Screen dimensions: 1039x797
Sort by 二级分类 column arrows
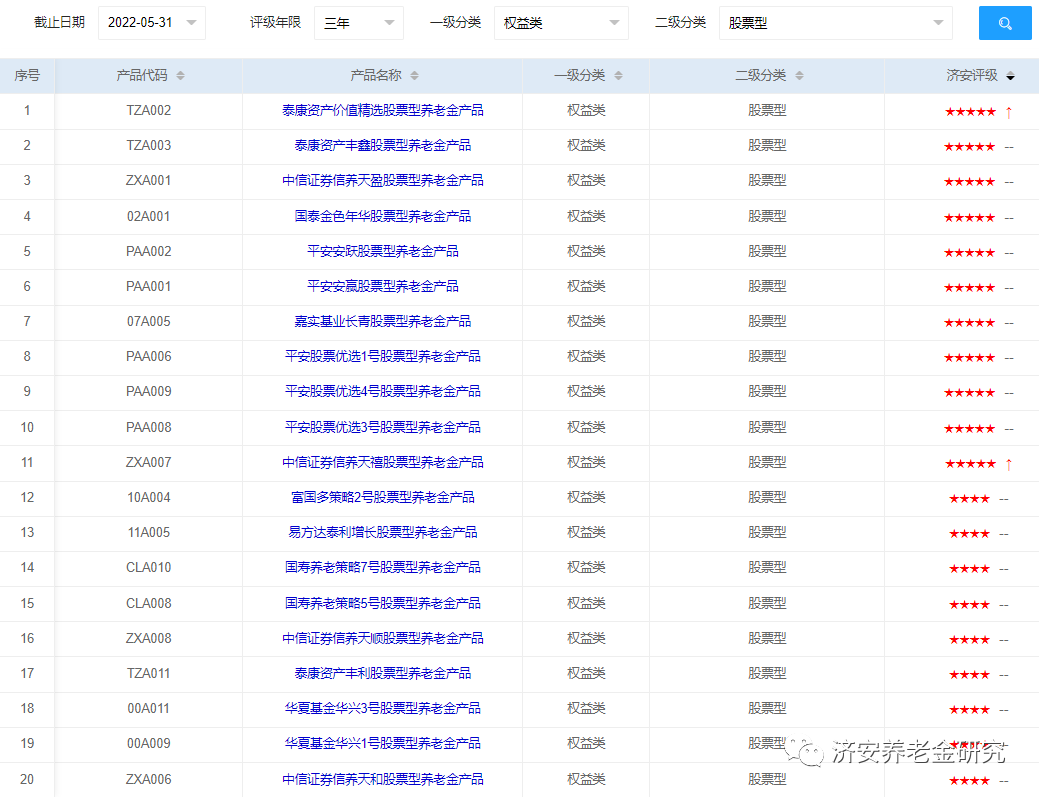[799, 76]
